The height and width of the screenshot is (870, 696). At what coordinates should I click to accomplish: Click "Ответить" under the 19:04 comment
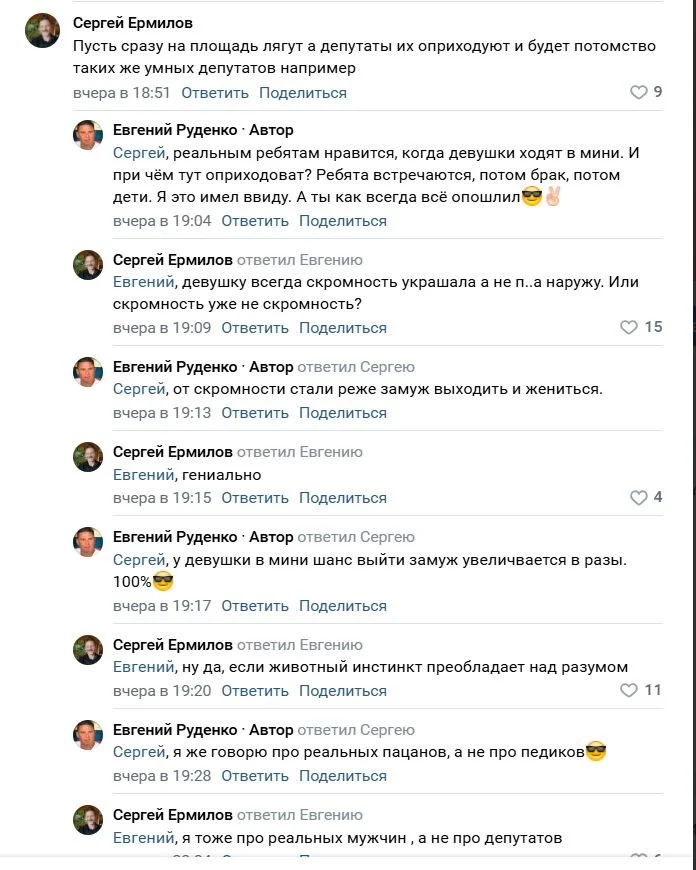click(255, 221)
